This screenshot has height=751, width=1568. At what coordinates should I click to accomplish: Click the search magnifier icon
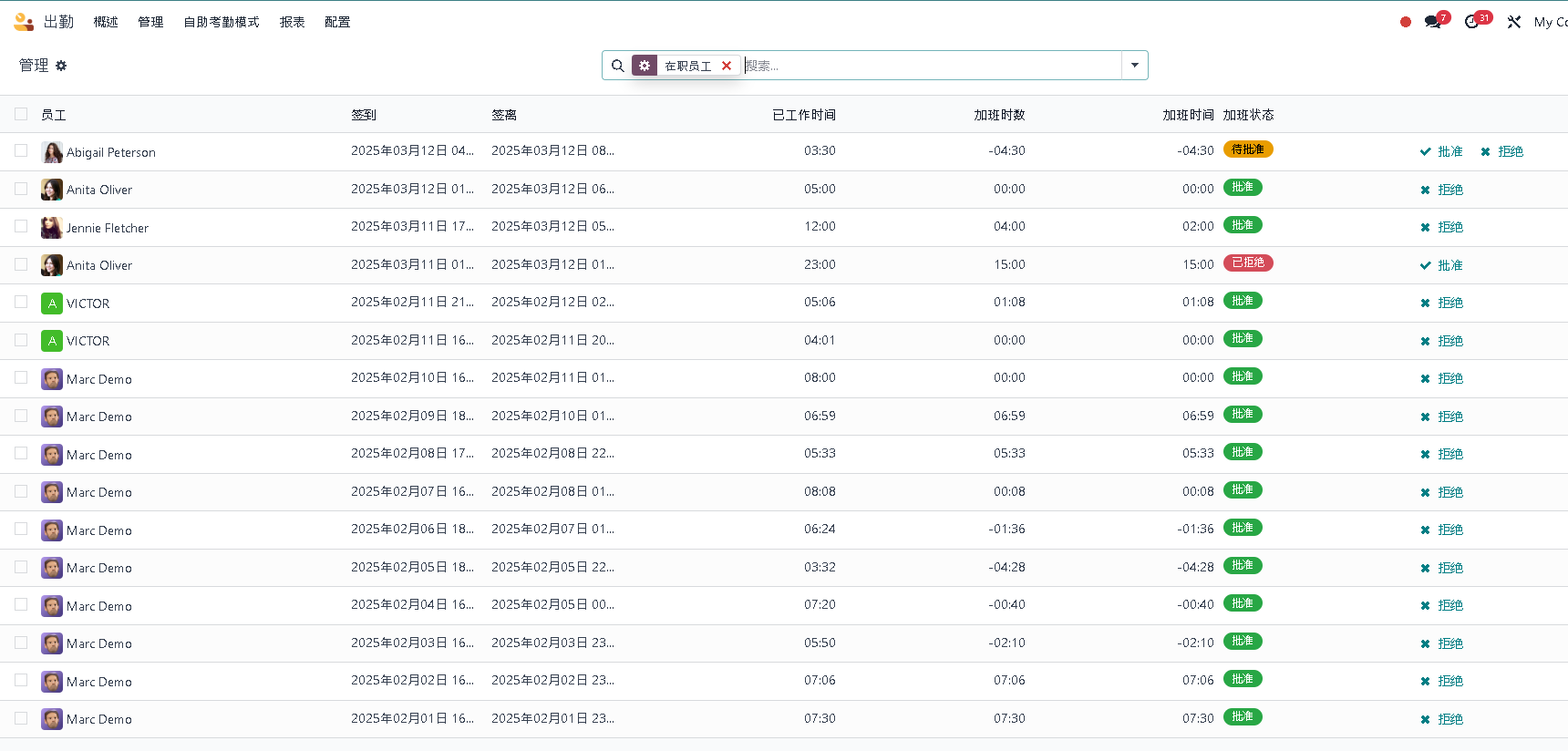coord(617,66)
